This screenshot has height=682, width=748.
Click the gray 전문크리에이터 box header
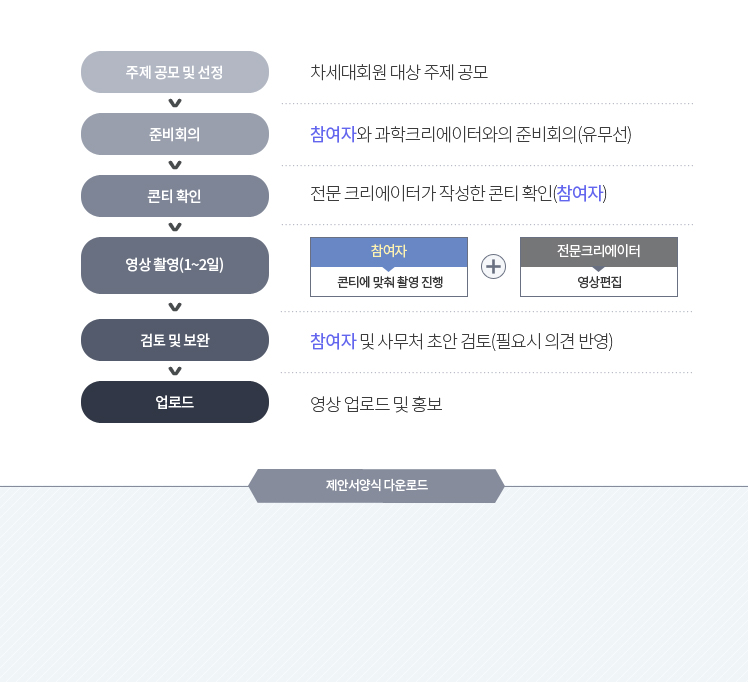point(599,251)
